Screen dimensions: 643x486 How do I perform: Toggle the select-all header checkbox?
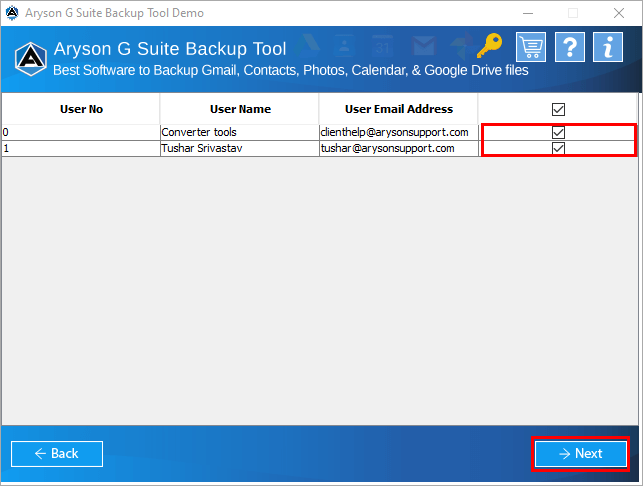point(558,110)
